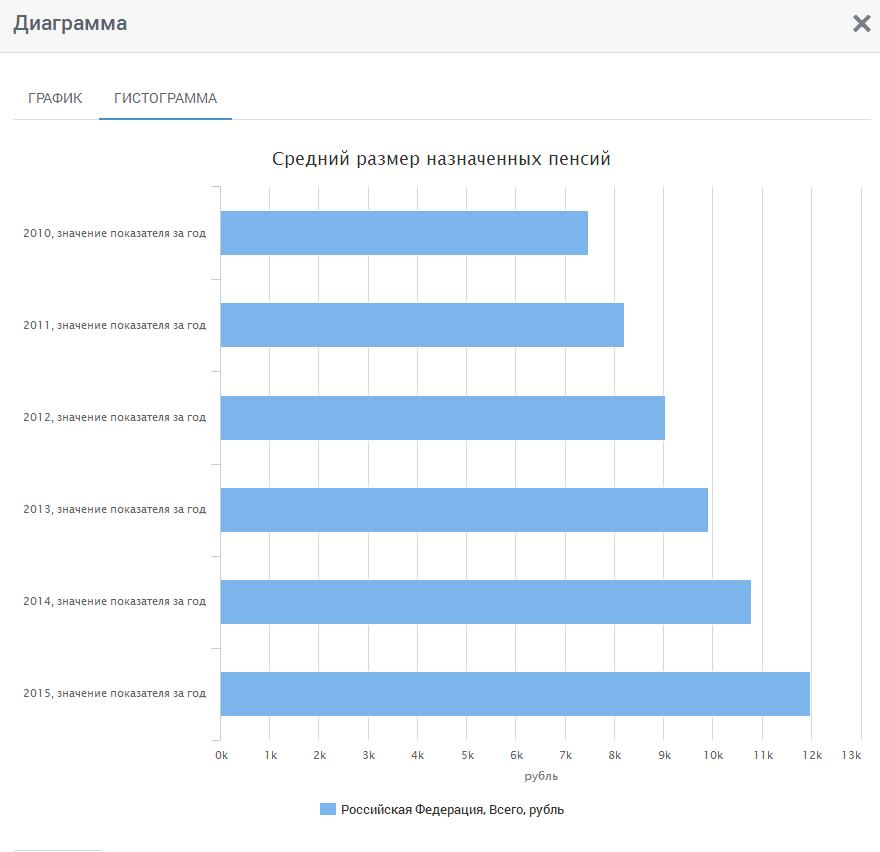This screenshot has width=880, height=852.
Task: Click the 11k axis tick label
Action: pos(763,755)
